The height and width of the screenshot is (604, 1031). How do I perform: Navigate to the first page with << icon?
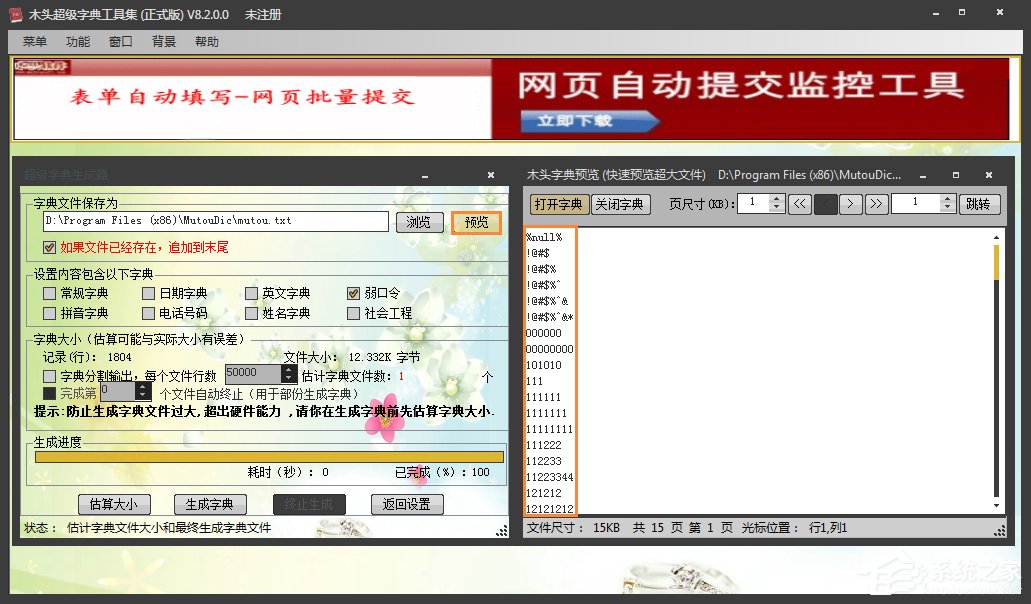(x=800, y=203)
